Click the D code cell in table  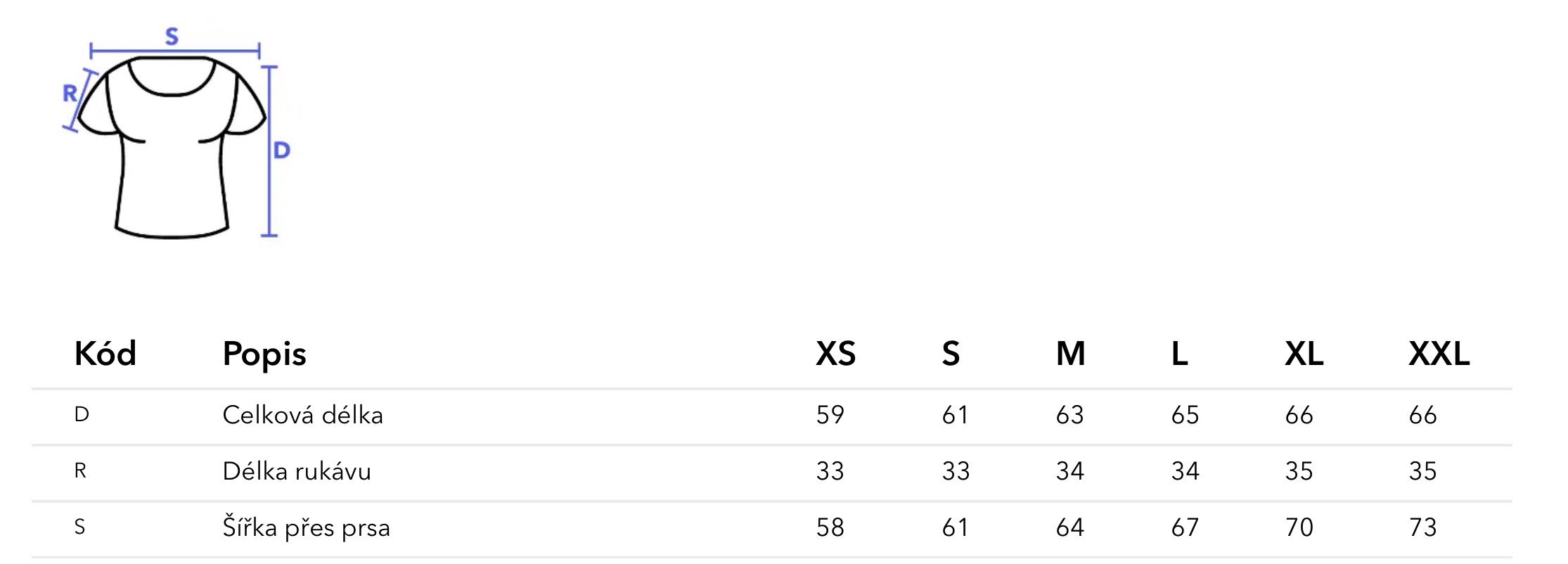click(x=82, y=414)
